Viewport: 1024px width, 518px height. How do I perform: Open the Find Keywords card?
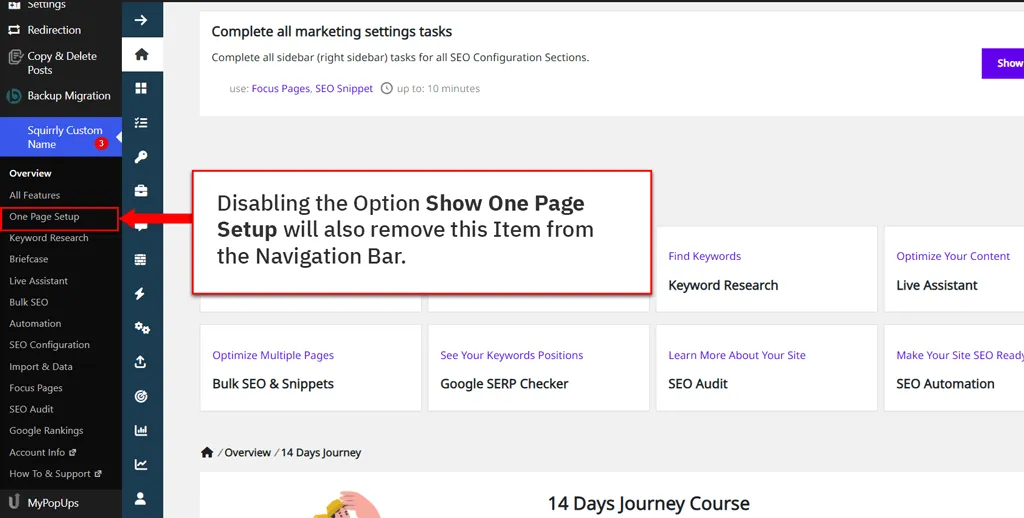(x=767, y=270)
